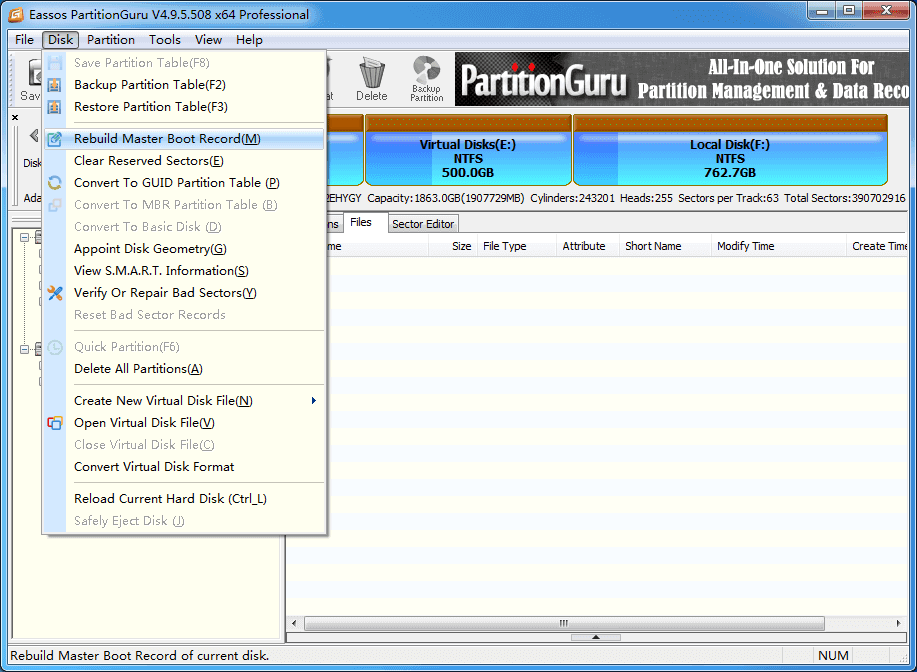Click the Verify Or Repair Bad Sectors icon
This screenshot has height=672, width=917.
tap(54, 293)
